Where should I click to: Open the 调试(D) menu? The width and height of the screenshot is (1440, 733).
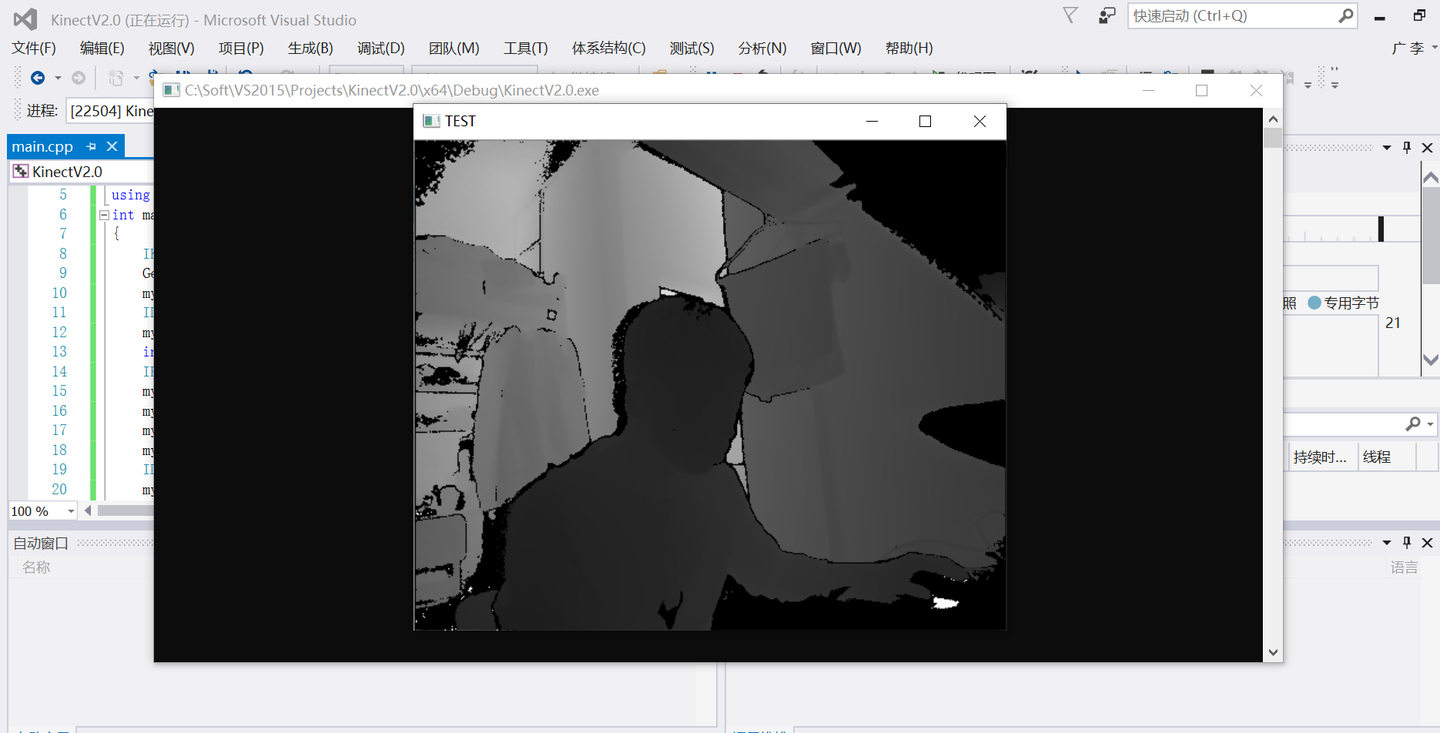click(x=380, y=47)
